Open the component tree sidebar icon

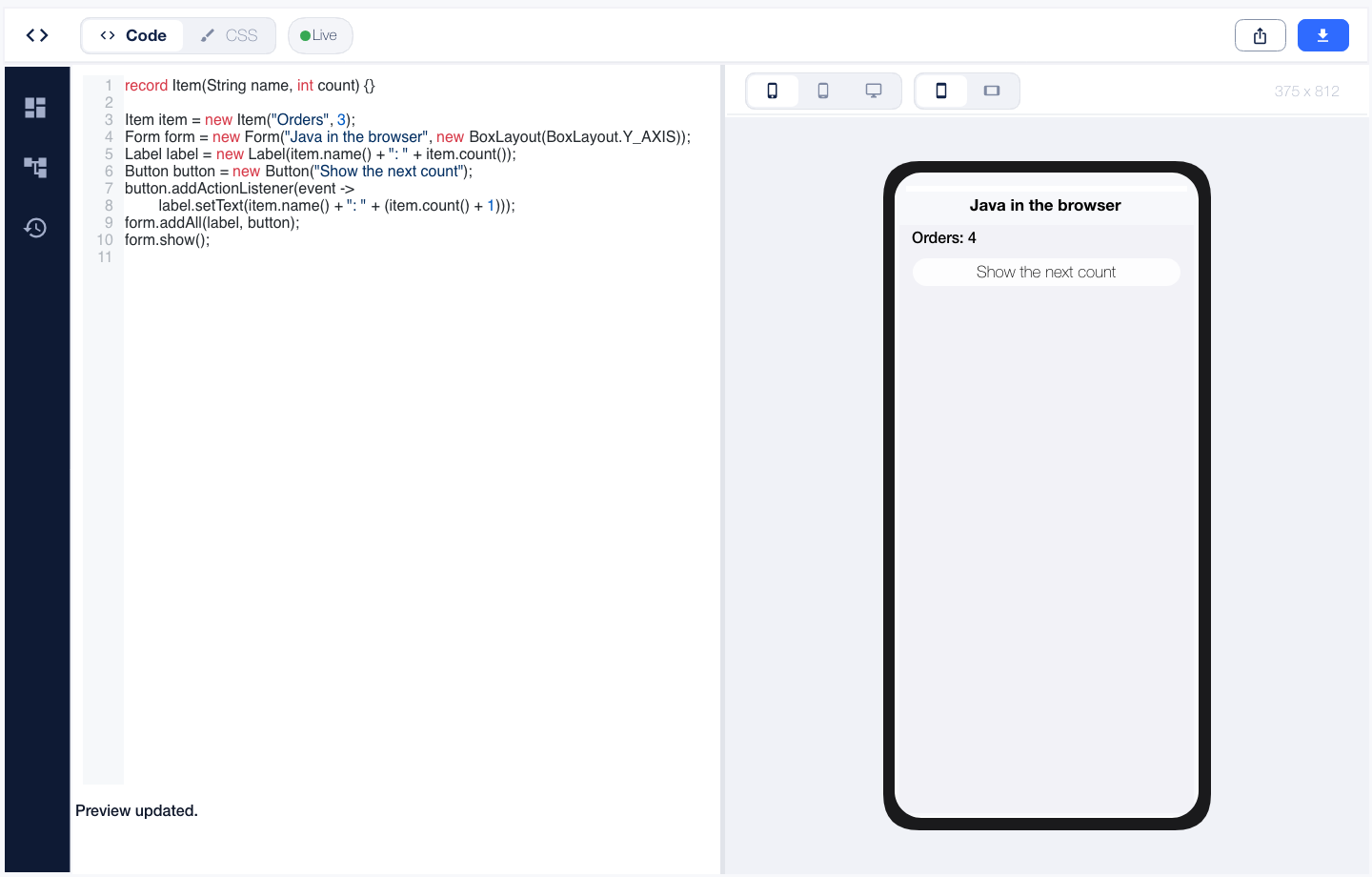tap(35, 168)
